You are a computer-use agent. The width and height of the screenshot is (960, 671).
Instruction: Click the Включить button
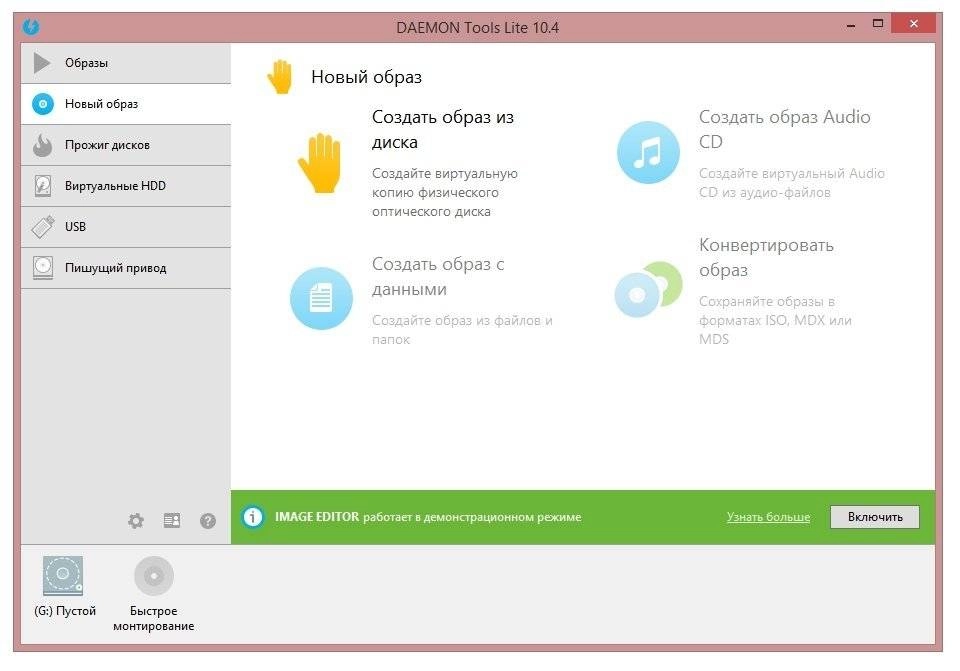coord(875,517)
